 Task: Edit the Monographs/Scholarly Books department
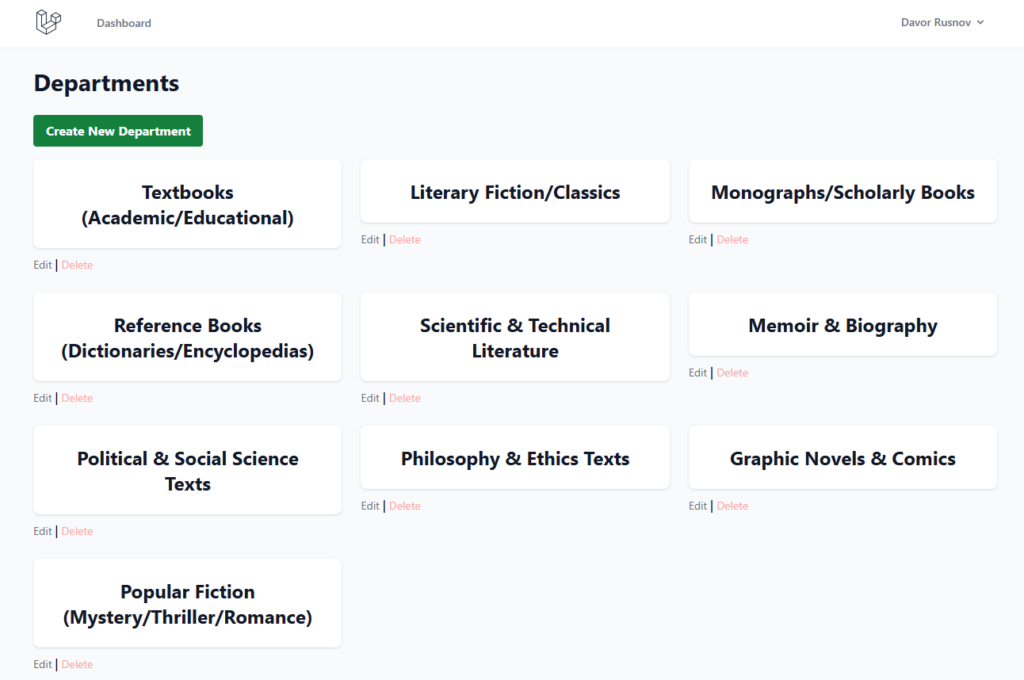[x=698, y=240]
